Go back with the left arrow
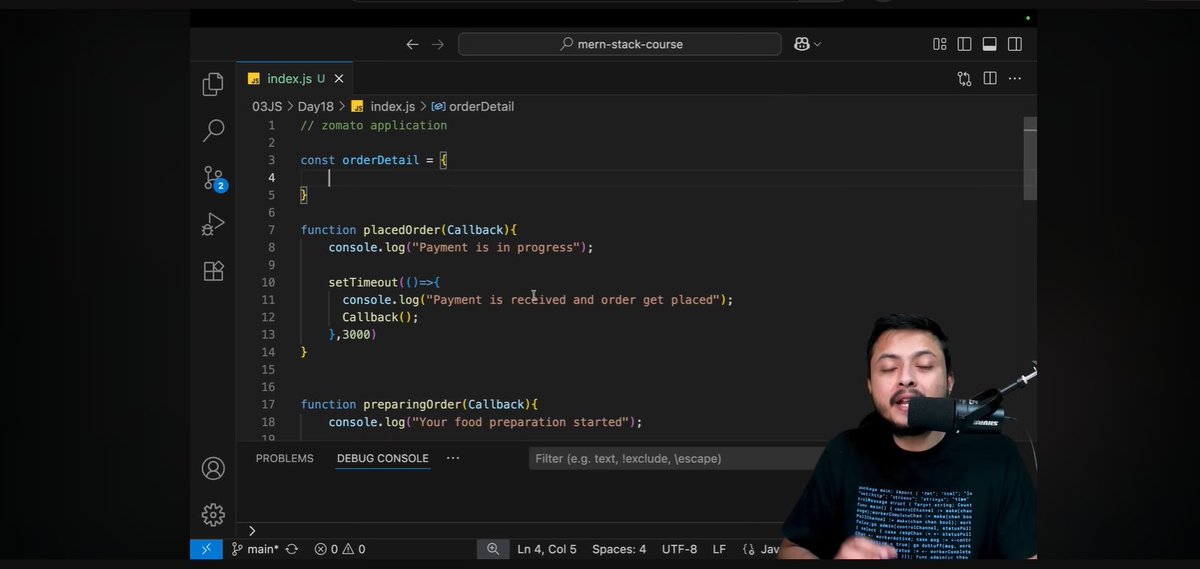Image resolution: width=1200 pixels, height=569 pixels. point(412,44)
